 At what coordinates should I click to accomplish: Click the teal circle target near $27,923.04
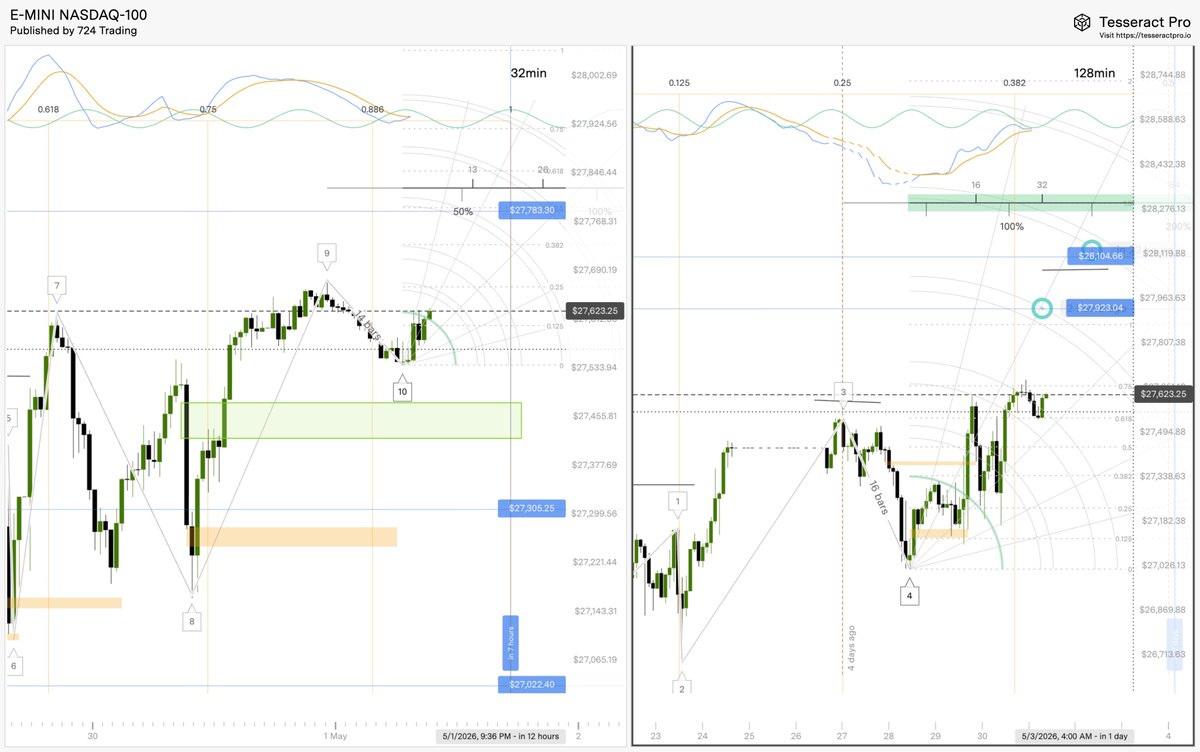click(1043, 308)
